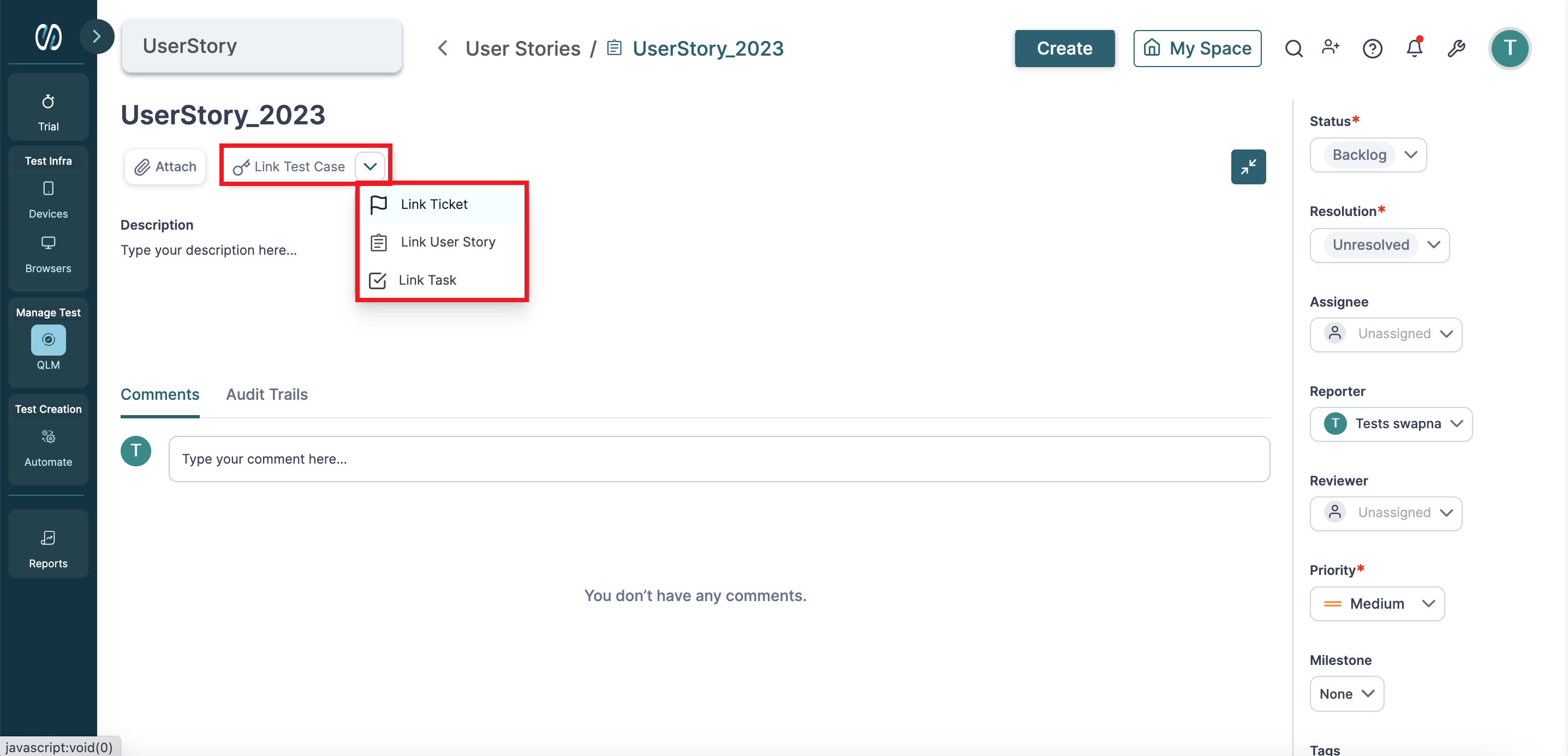Click the UserStory_2023 breadcrumb link
Image resolution: width=1568 pixels, height=756 pixels.
(x=708, y=48)
